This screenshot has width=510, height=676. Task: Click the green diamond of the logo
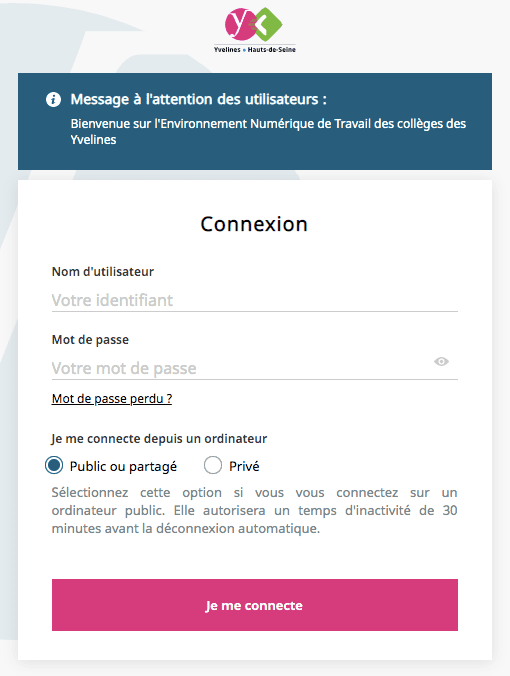pos(268,24)
